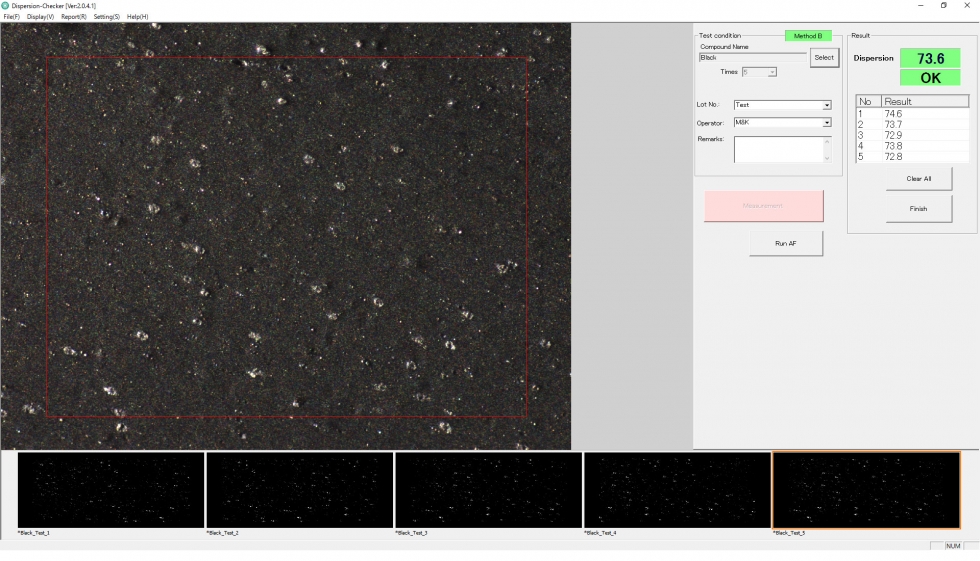980x561 pixels.
Task: Click the Dispersion-Checker app icon in title bar
Action: click(6, 5)
